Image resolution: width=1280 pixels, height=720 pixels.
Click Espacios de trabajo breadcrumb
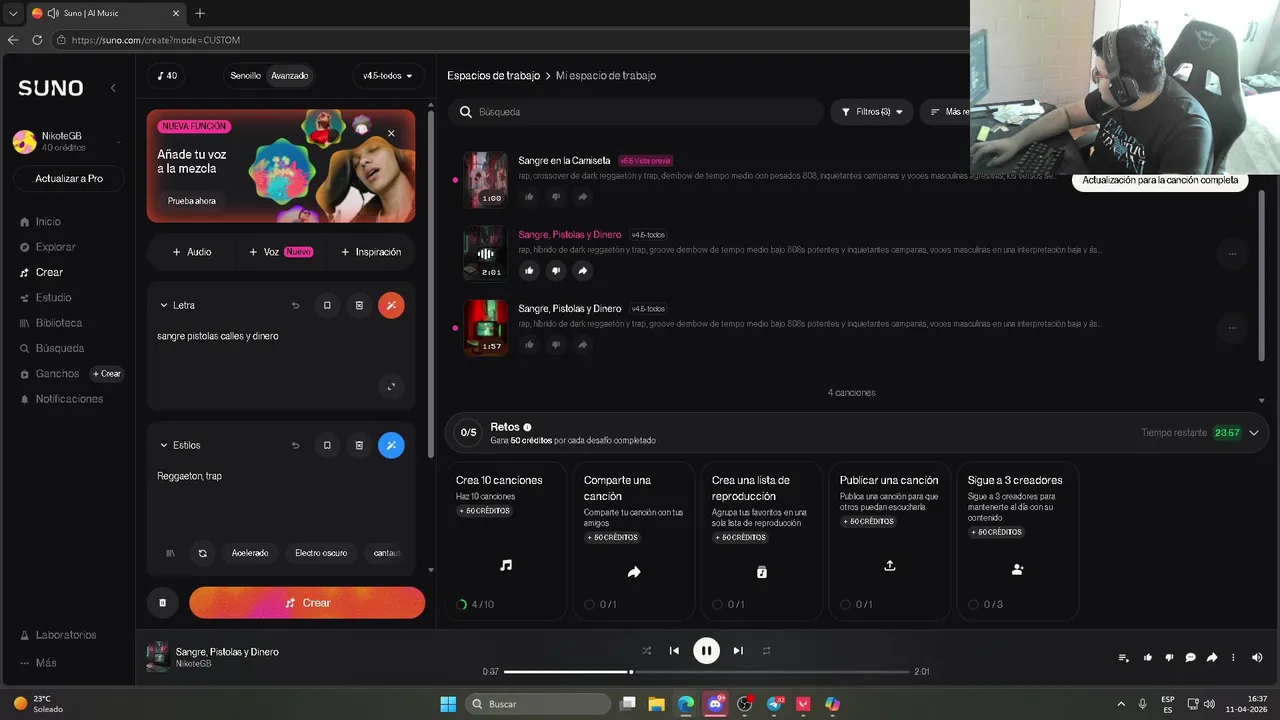493,76
